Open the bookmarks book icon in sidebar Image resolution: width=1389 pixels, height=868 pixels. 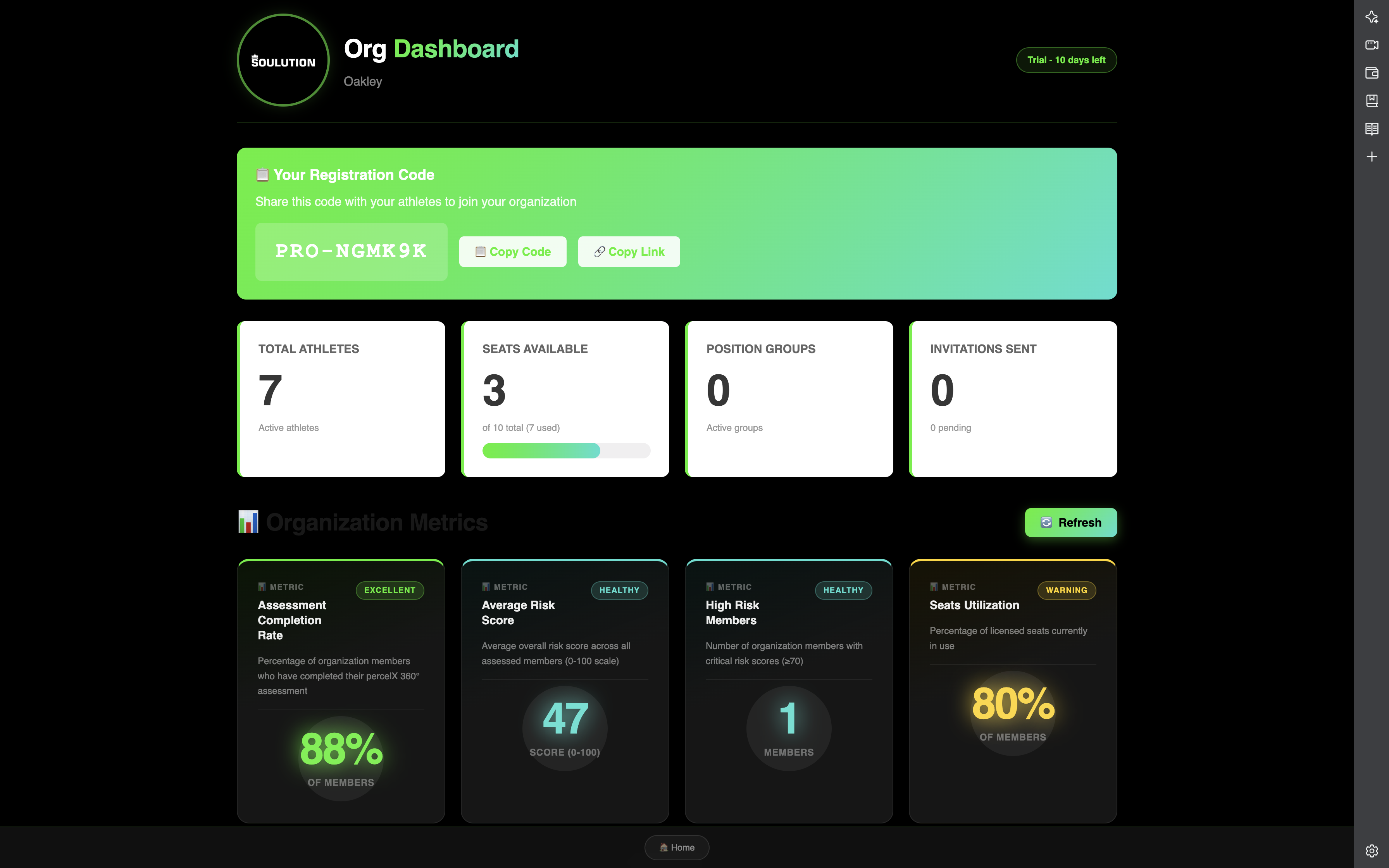coord(1371,100)
